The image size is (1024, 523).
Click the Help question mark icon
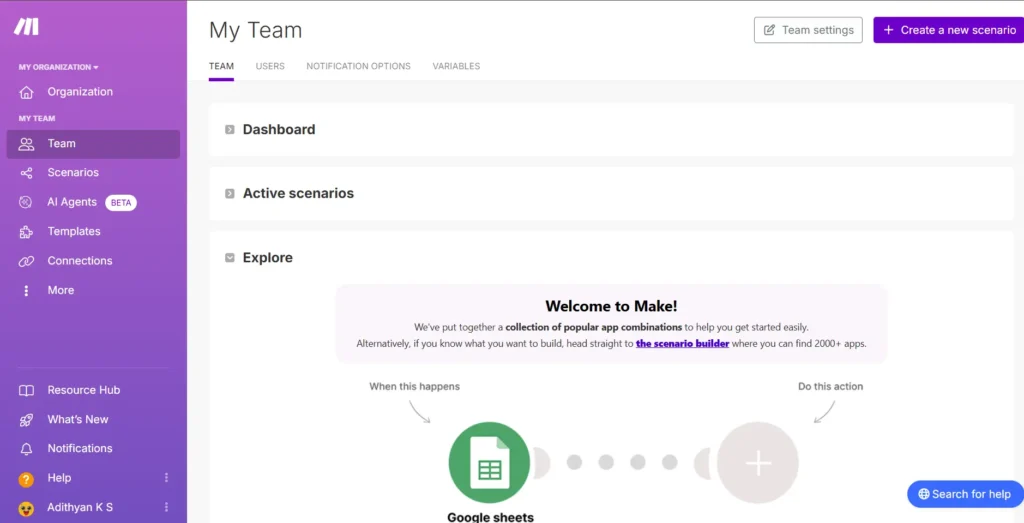(26, 480)
